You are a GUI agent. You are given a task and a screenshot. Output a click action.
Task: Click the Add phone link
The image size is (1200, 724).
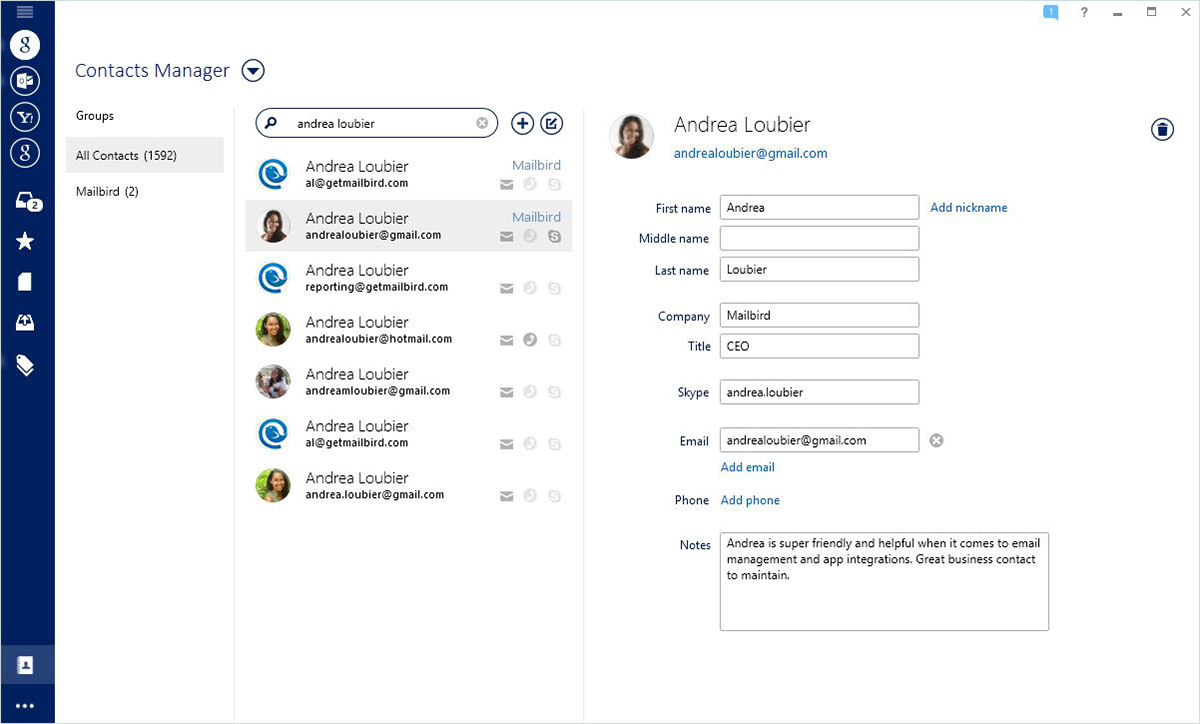tap(750, 500)
